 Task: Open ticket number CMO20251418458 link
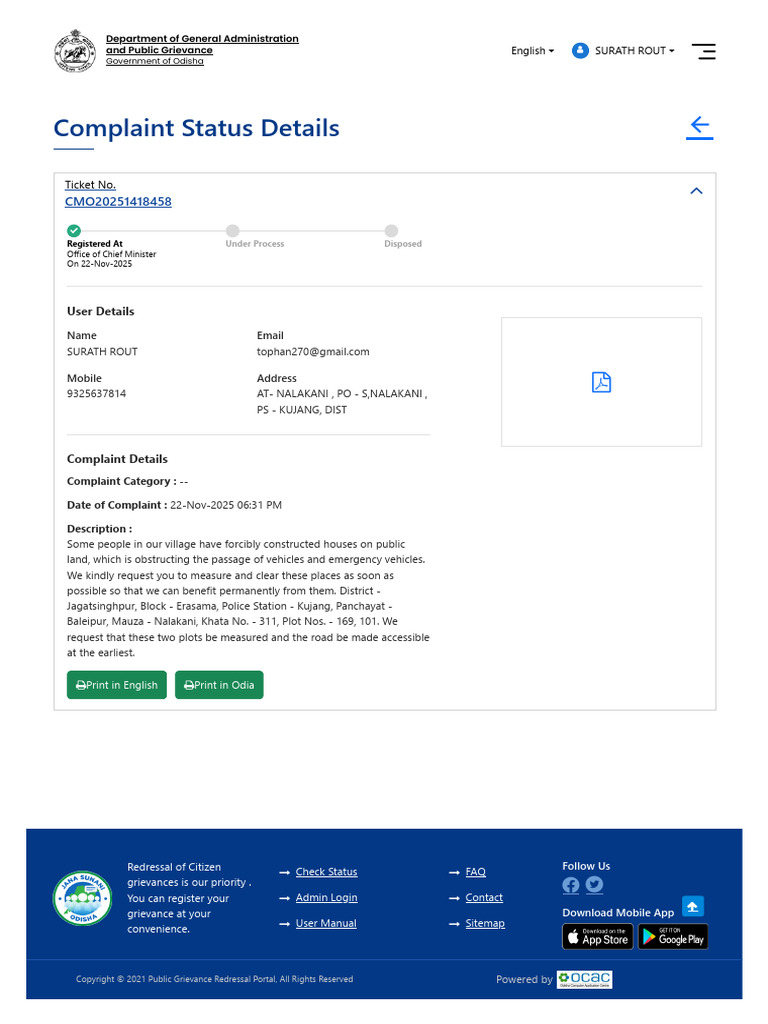coord(118,202)
